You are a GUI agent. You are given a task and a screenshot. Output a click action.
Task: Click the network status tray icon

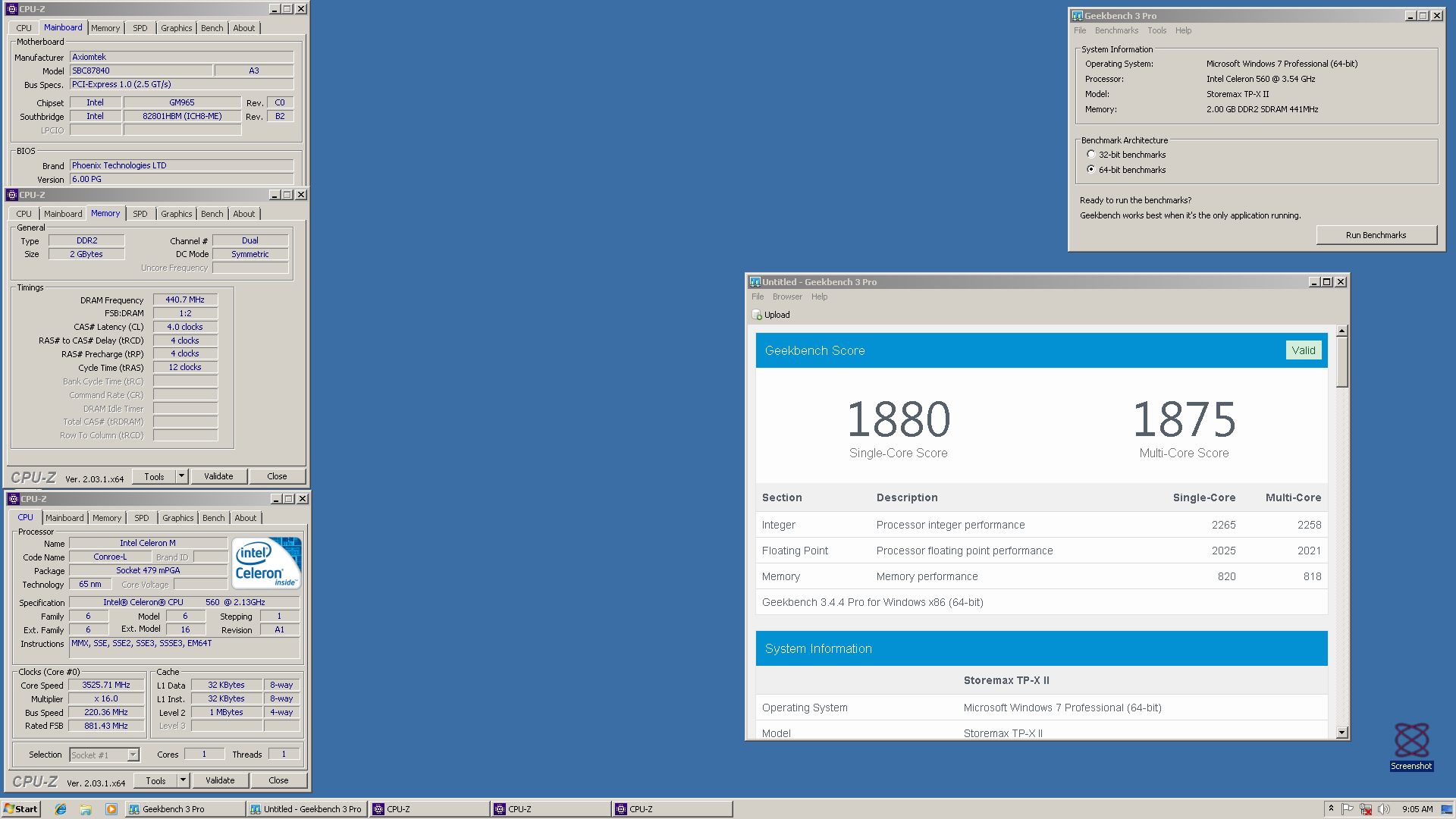[1366, 809]
